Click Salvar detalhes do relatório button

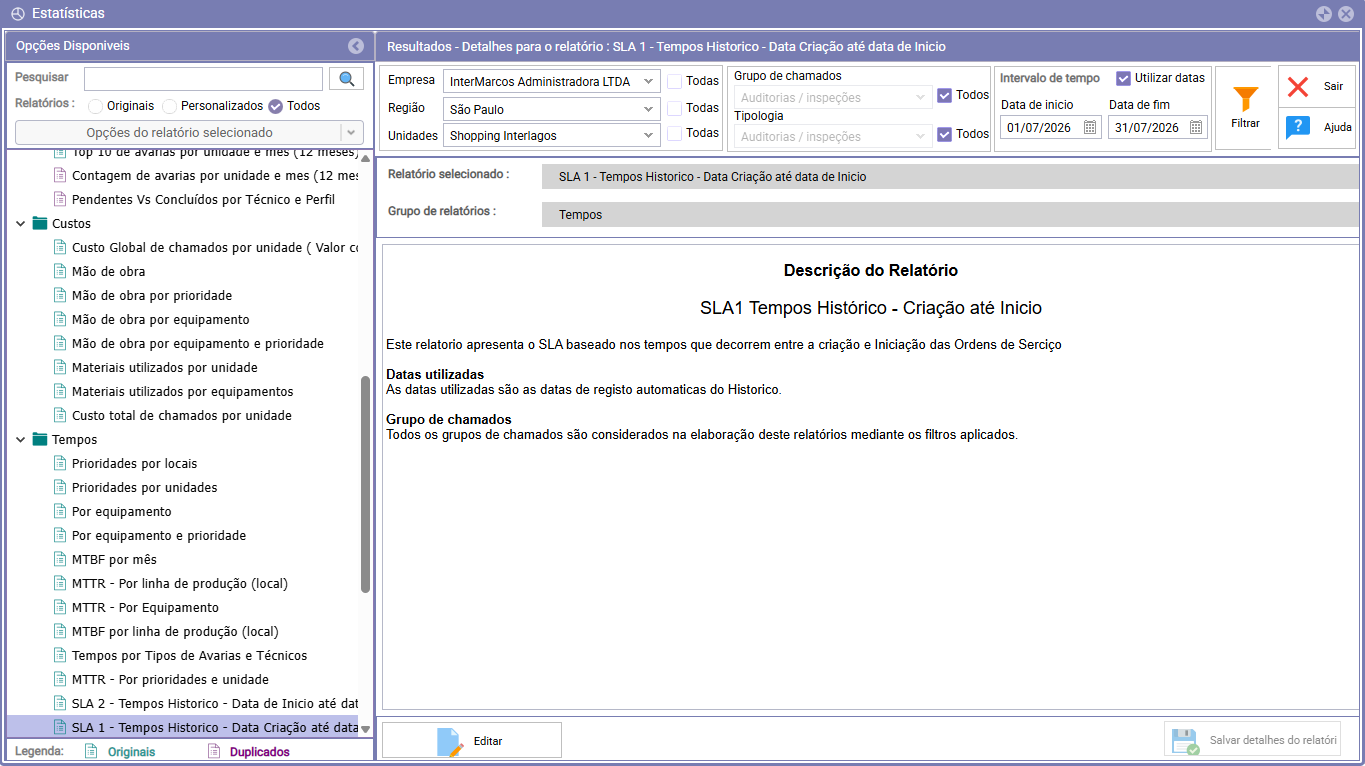point(1252,740)
